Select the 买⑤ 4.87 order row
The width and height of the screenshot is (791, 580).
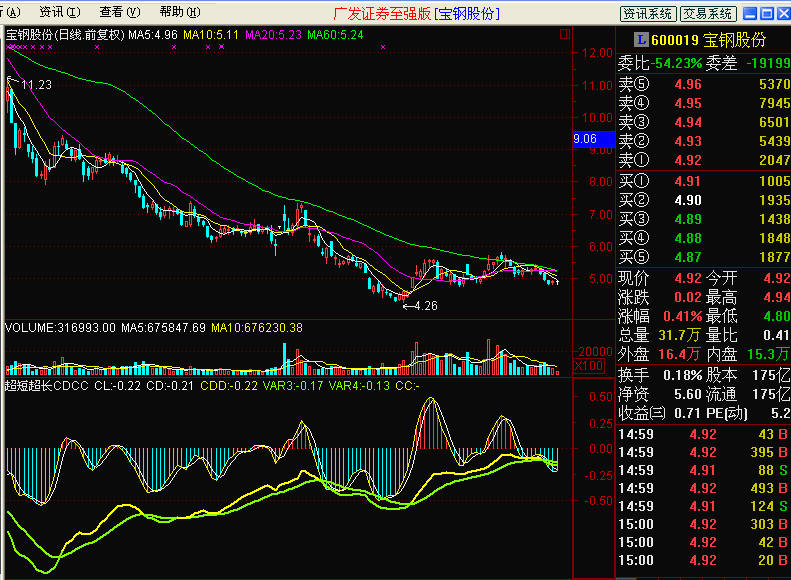(x=704, y=257)
